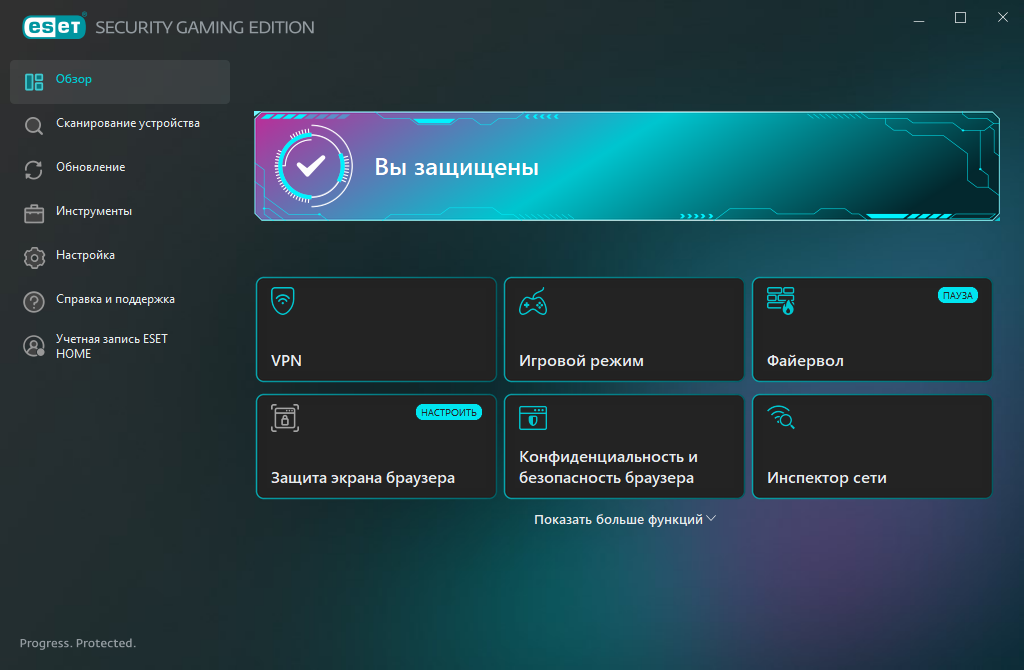Viewport: 1024px width, 670px height.
Task: Click the refresh arrows icon for Обновление
Action: click(x=34, y=170)
